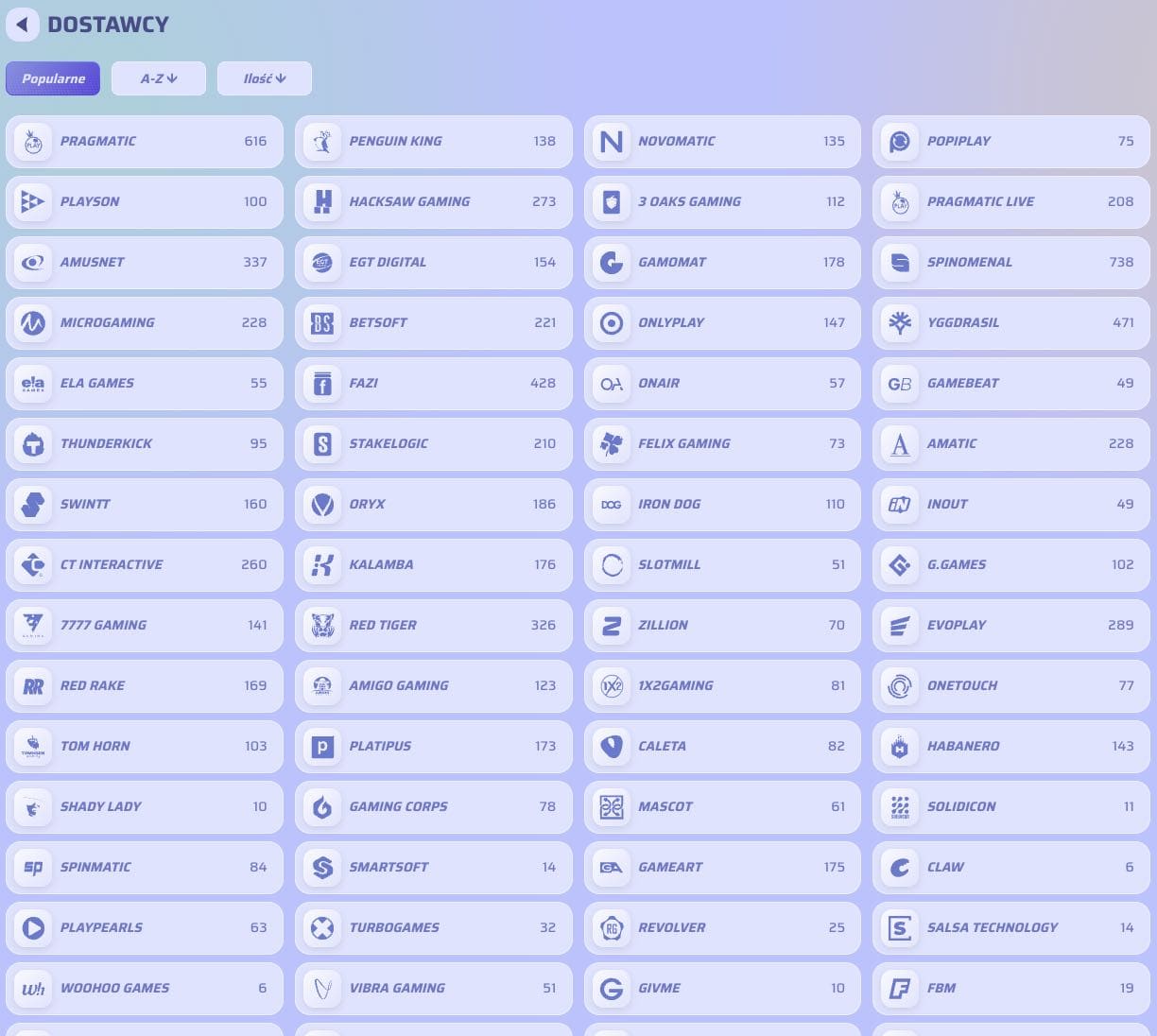
Task: Select the Gamomat provider card
Action: click(722, 263)
